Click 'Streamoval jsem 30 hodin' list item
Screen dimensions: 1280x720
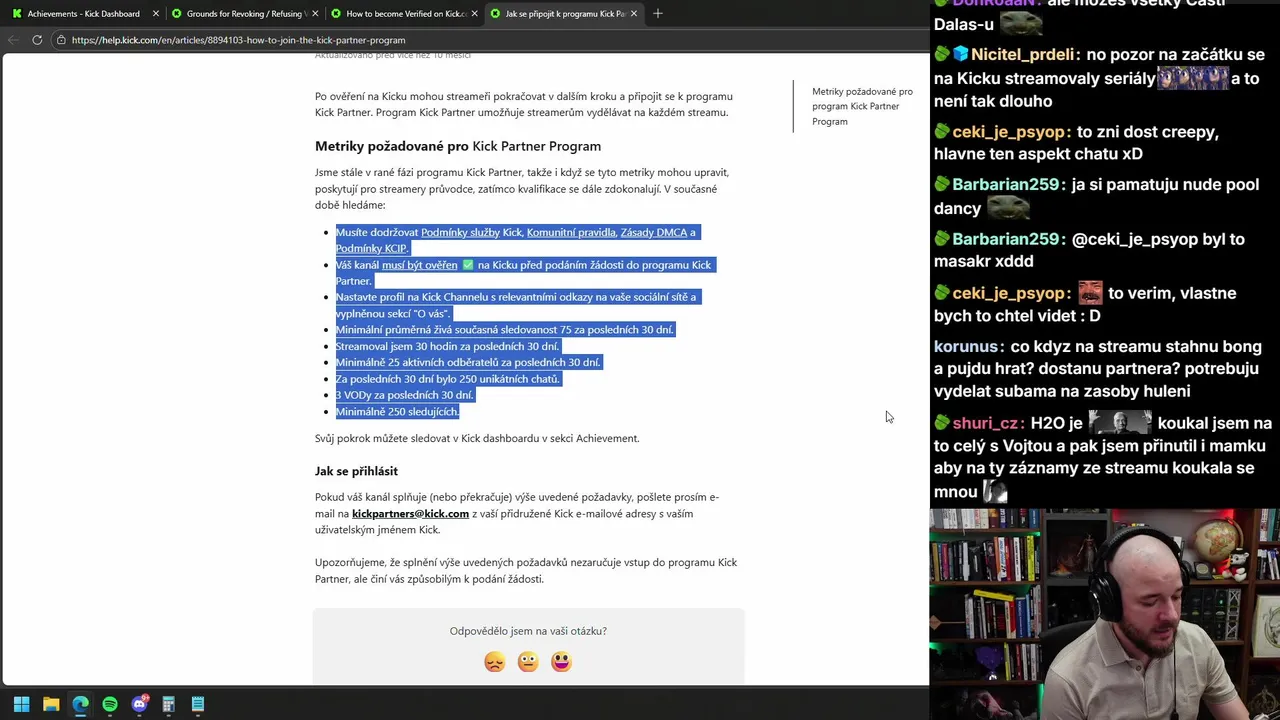(447, 346)
